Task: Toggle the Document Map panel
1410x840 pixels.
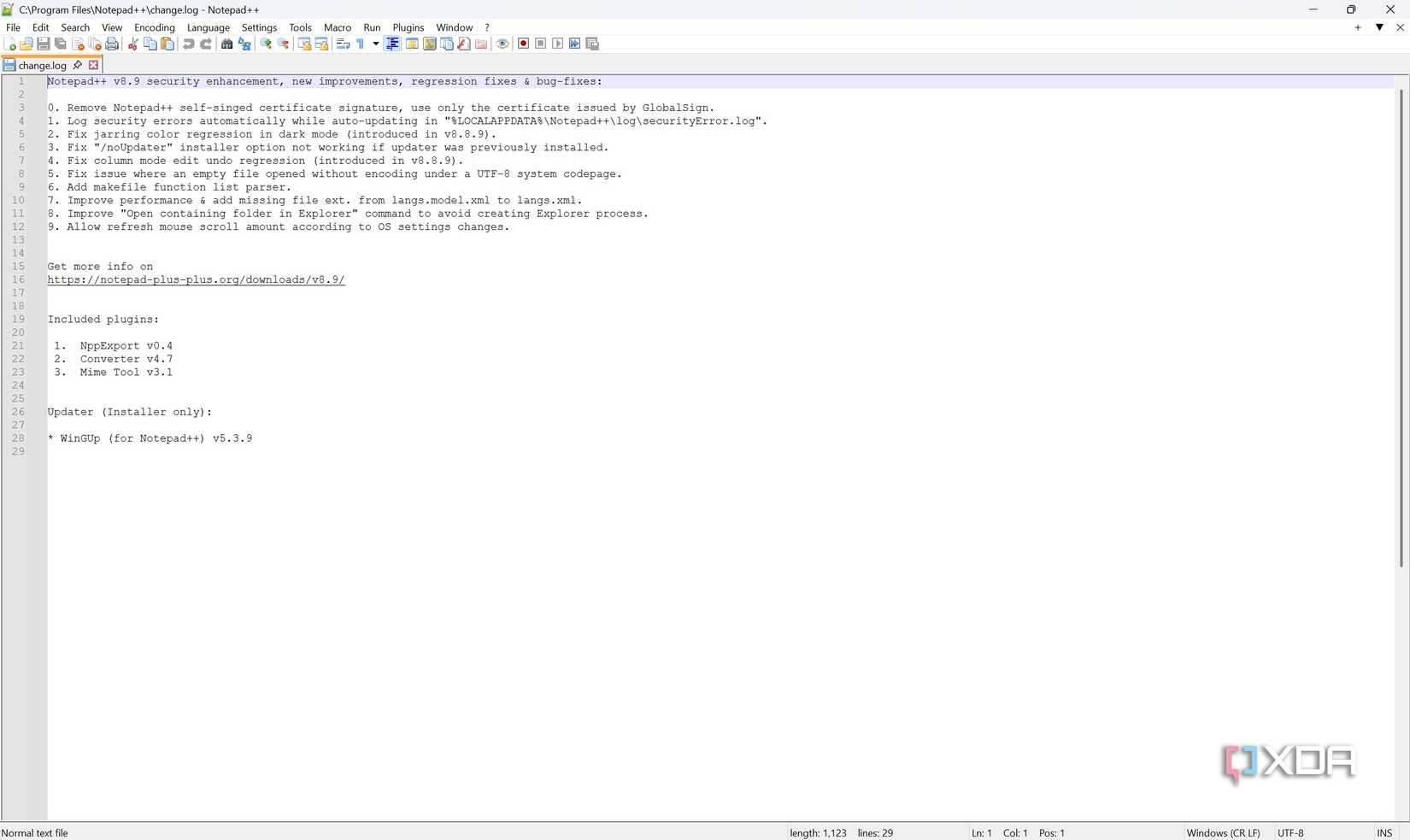Action: click(430, 44)
